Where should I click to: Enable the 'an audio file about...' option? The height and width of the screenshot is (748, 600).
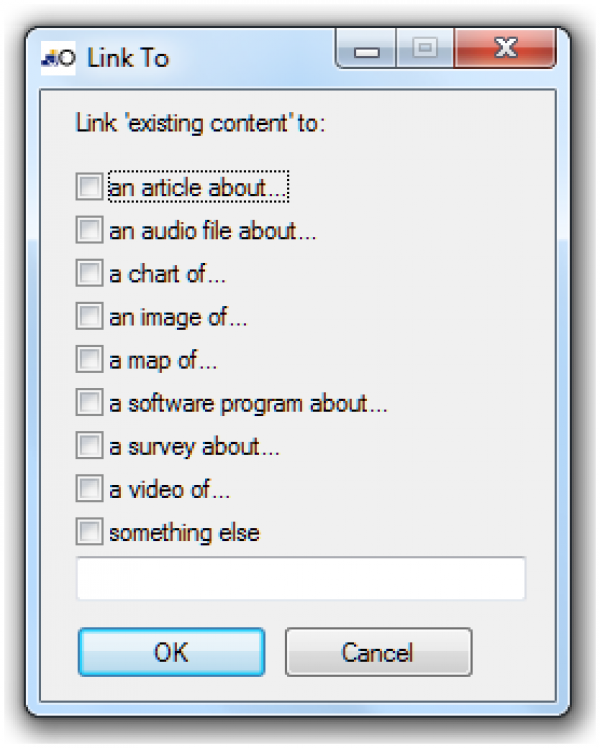pyautogui.click(x=89, y=230)
